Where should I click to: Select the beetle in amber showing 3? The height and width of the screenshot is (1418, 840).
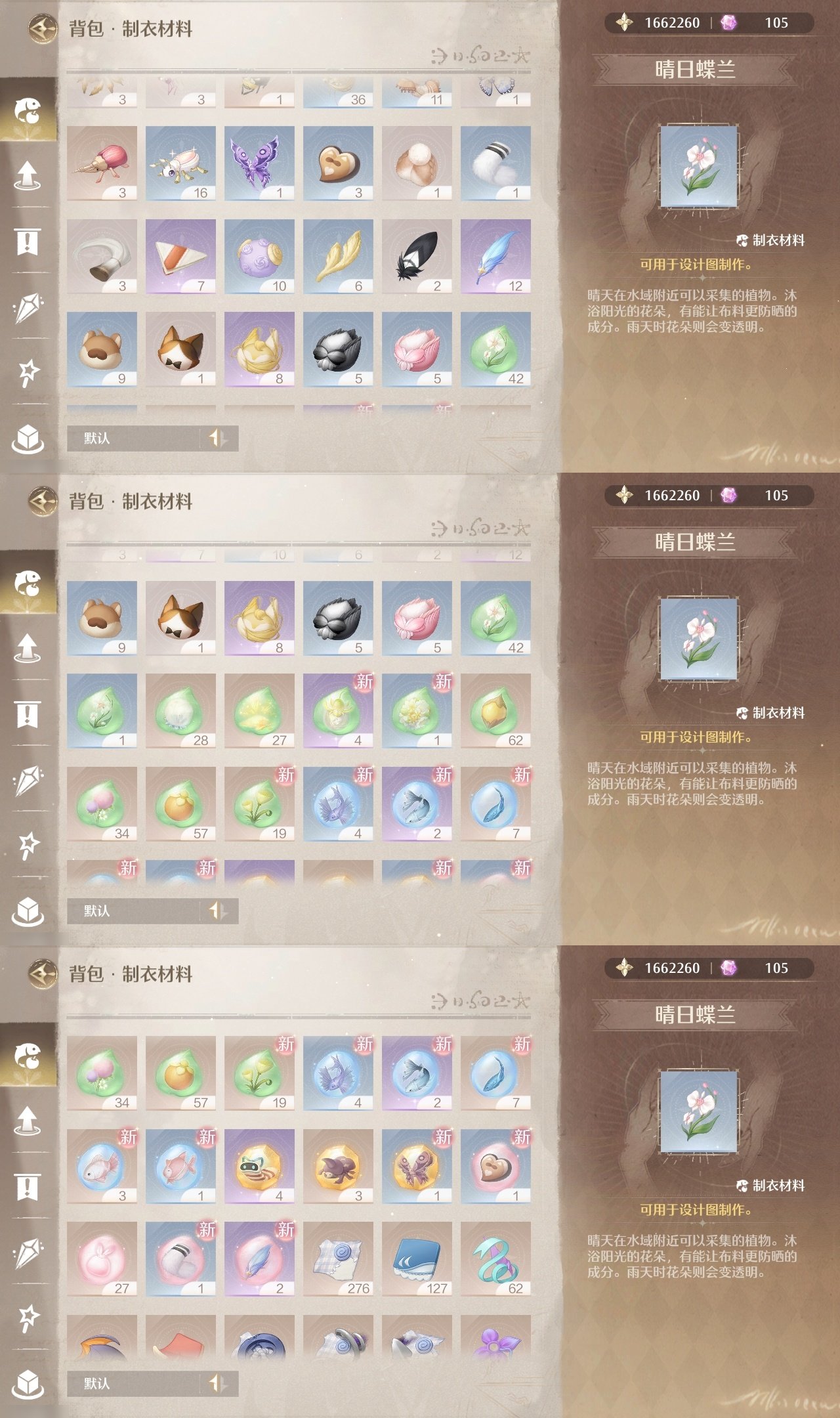(x=338, y=1167)
